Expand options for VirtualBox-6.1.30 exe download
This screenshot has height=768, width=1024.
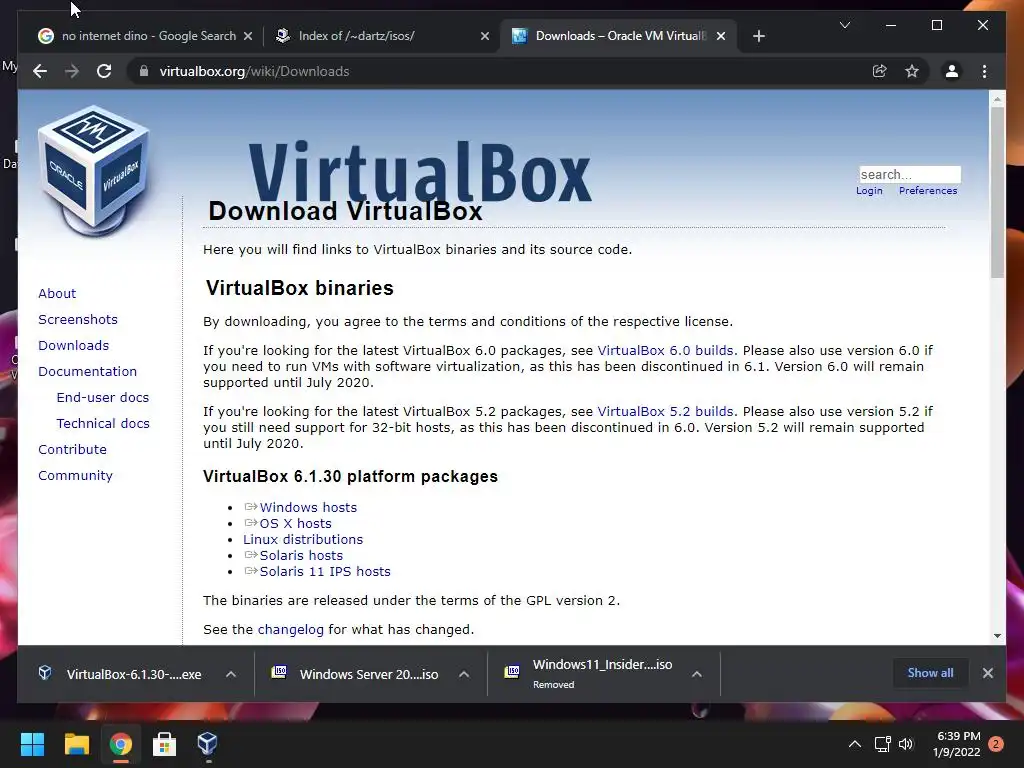point(231,674)
